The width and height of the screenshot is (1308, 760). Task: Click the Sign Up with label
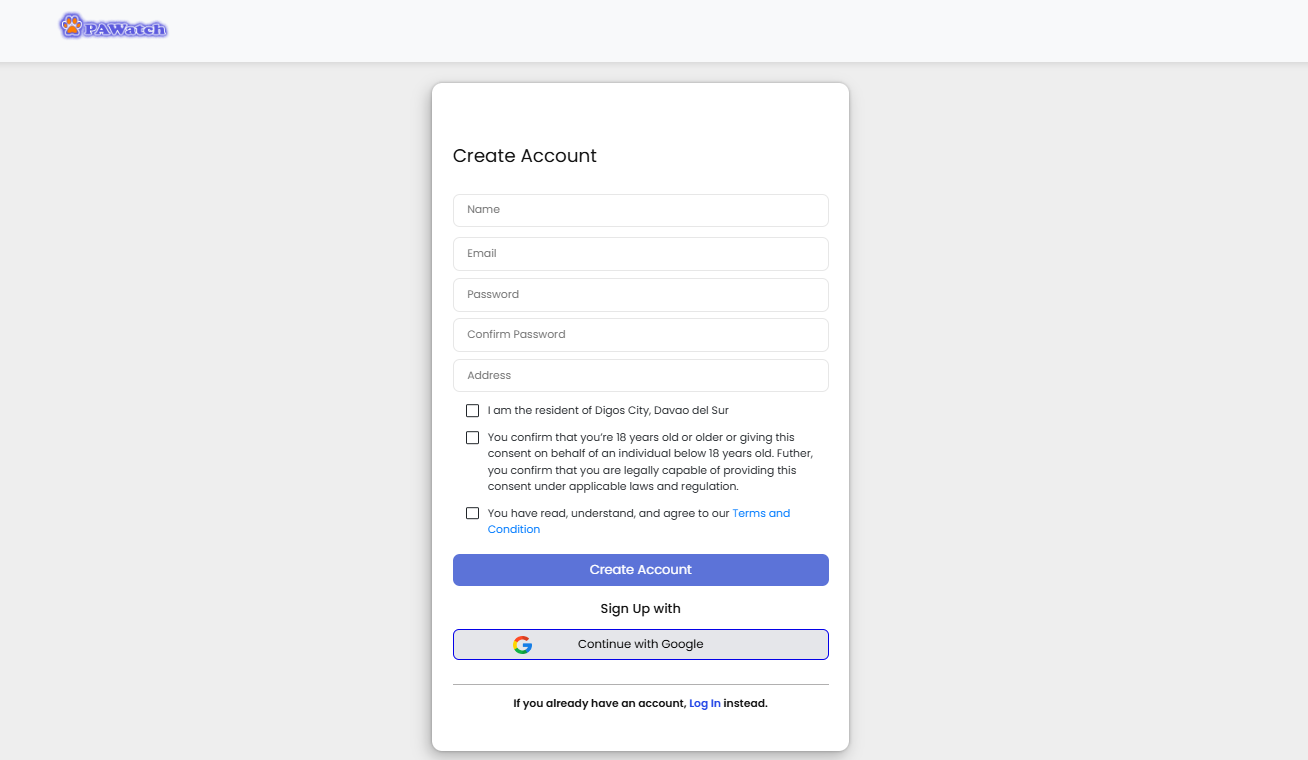coord(640,609)
